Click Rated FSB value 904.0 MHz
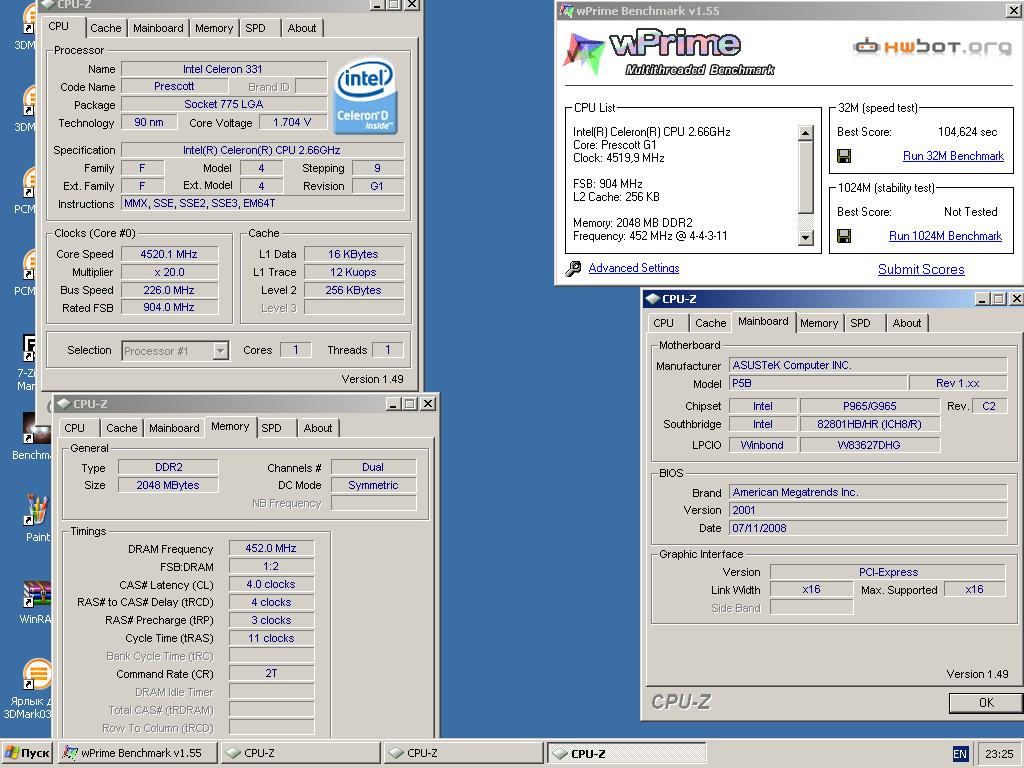The width and height of the screenshot is (1024, 768). point(168,307)
